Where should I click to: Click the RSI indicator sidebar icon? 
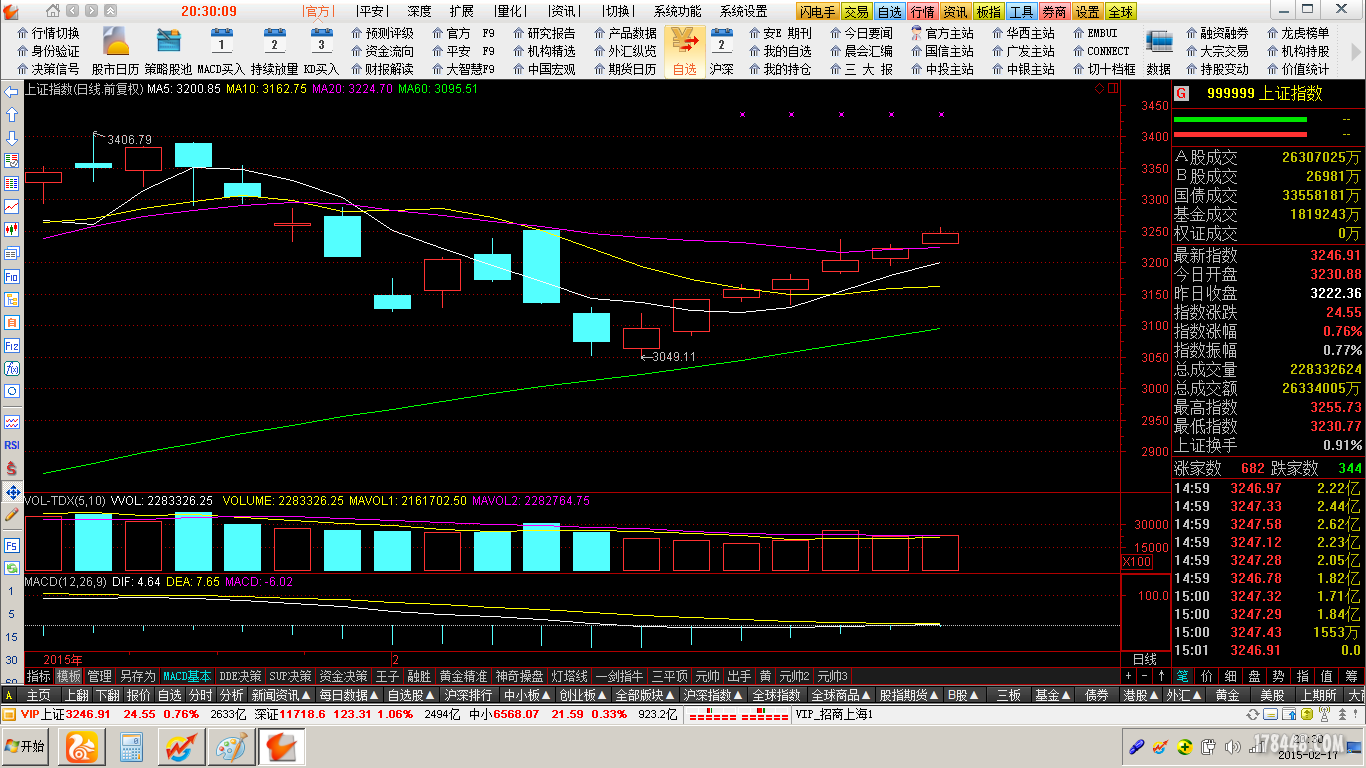pos(12,445)
